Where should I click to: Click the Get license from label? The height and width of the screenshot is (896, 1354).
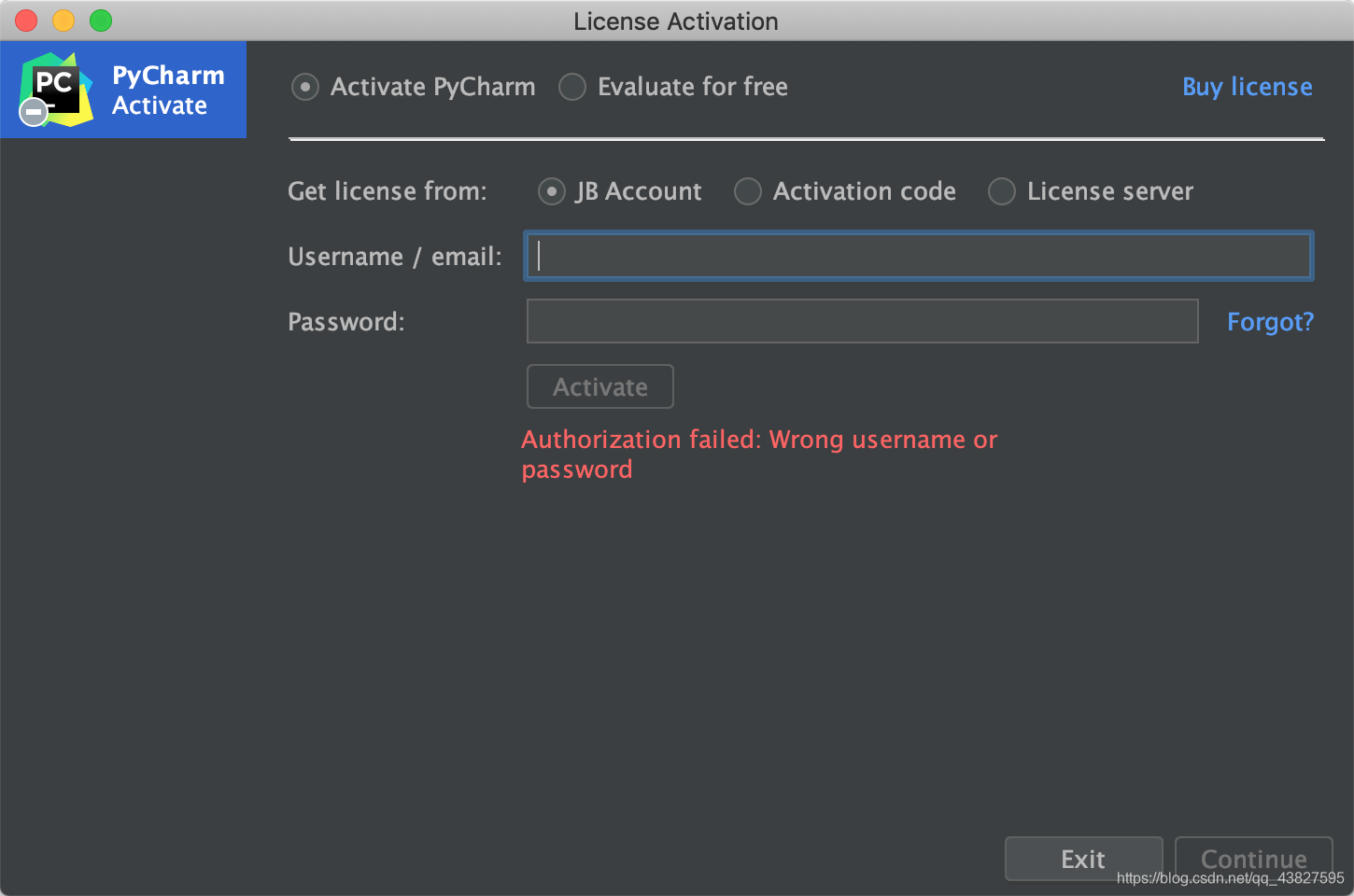pyautogui.click(x=388, y=191)
